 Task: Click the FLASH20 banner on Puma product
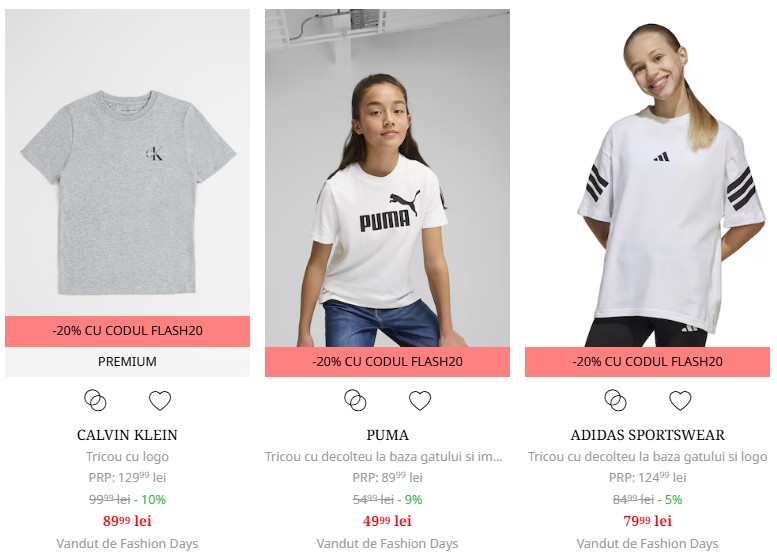tap(388, 362)
